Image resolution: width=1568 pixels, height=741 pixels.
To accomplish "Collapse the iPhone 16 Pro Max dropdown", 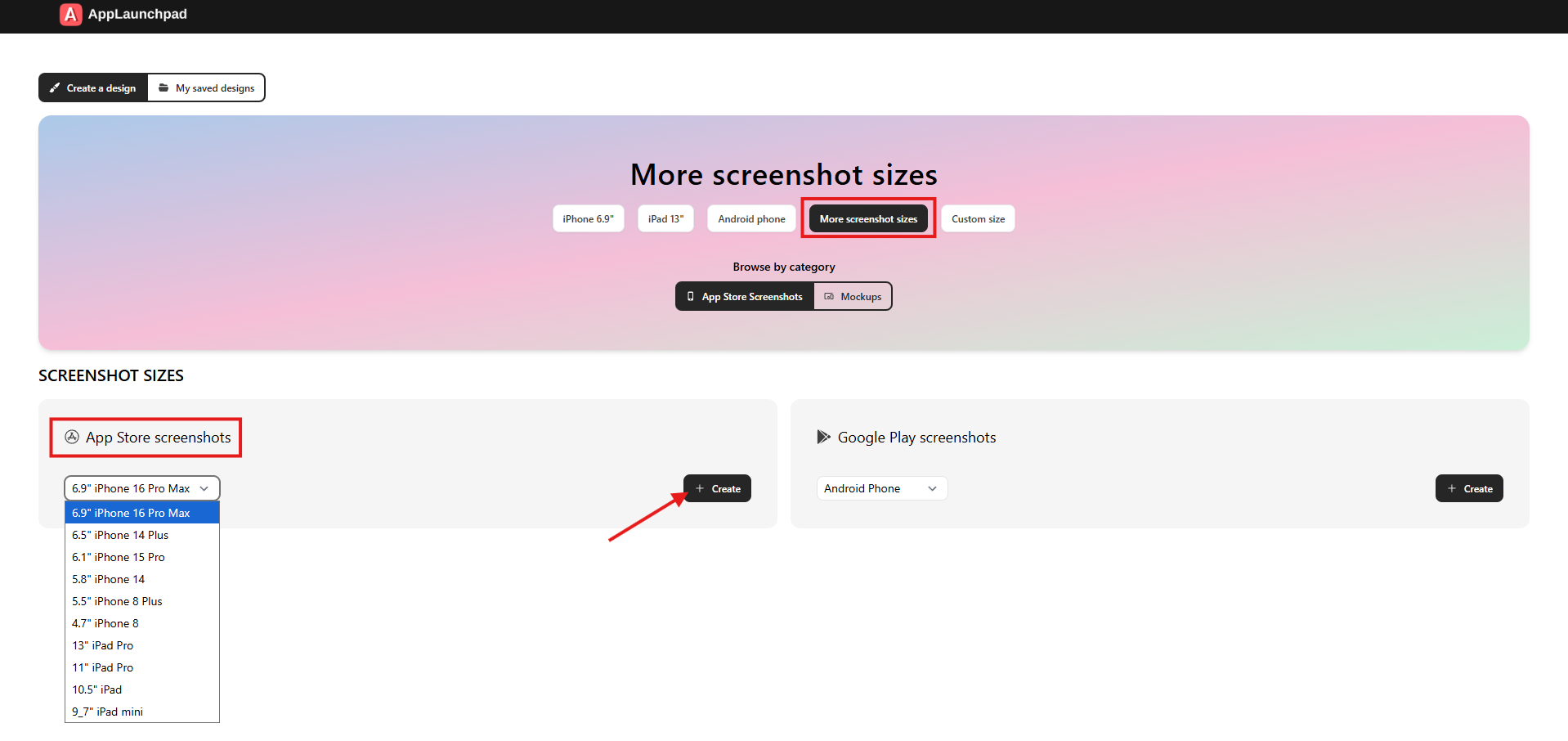I will 141,488.
